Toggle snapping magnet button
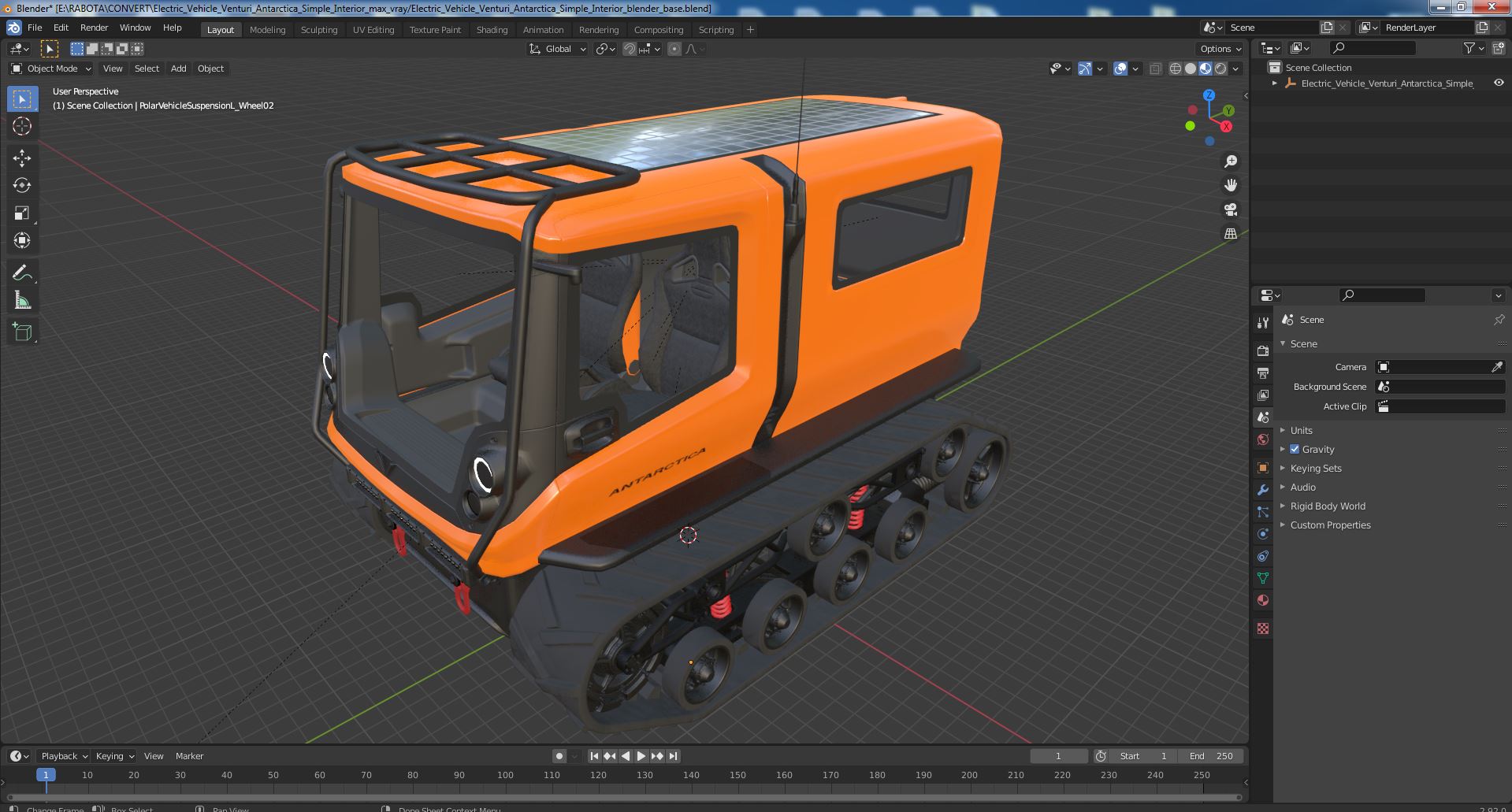Image resolution: width=1512 pixels, height=812 pixels. point(630,49)
